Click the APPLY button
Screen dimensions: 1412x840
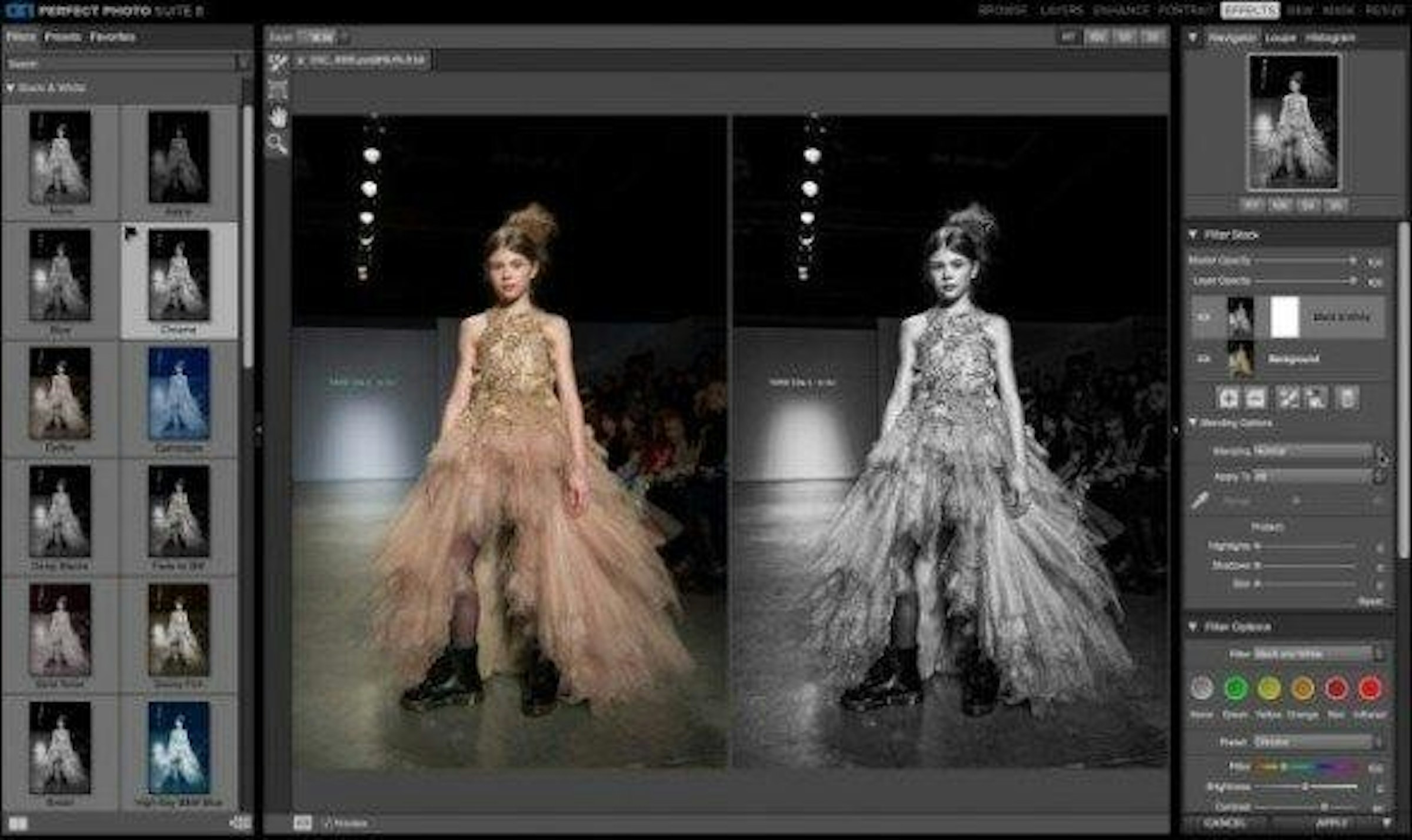click(1331, 822)
